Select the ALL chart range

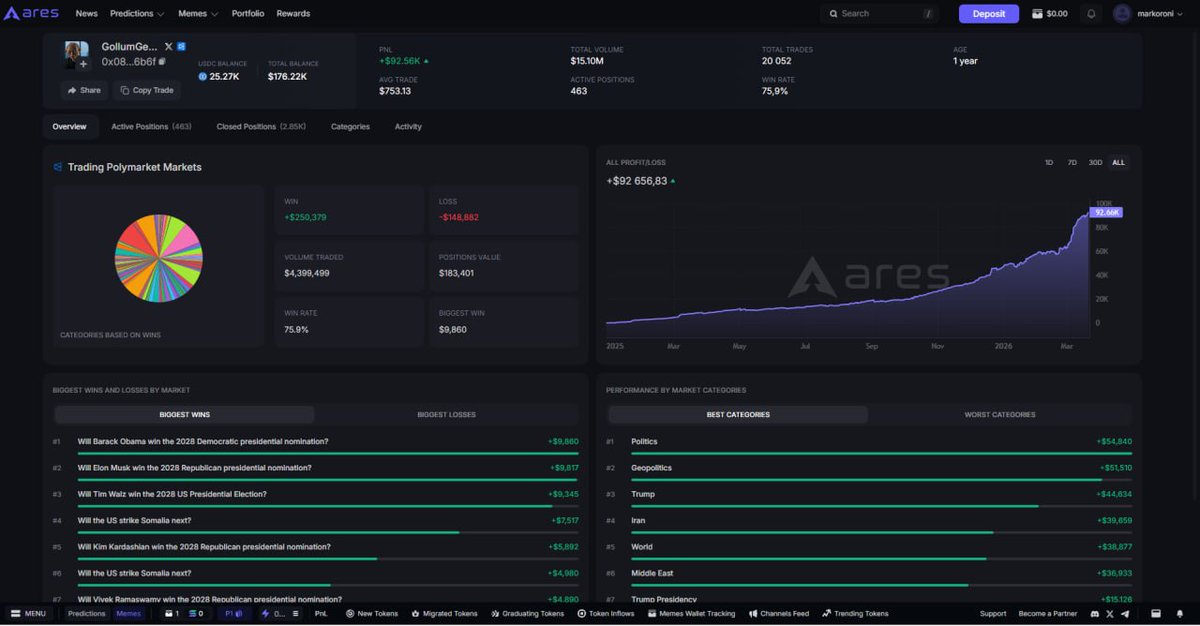(x=1118, y=162)
